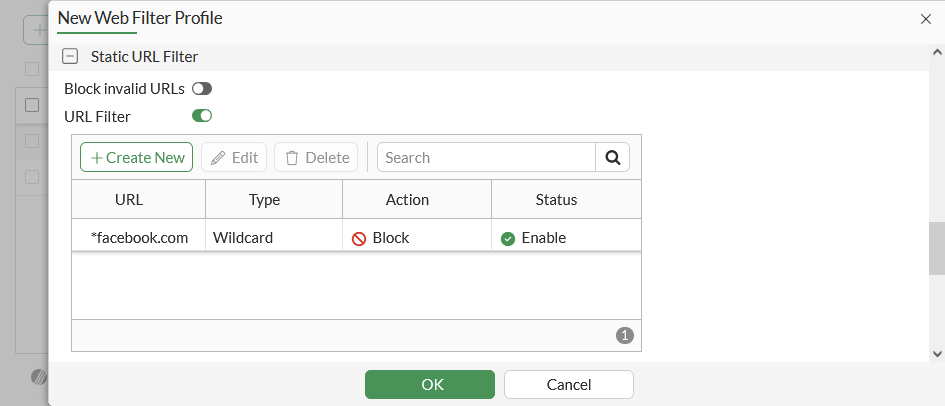Disable the URL Filter switch
The width and height of the screenshot is (945, 406).
coord(202,116)
